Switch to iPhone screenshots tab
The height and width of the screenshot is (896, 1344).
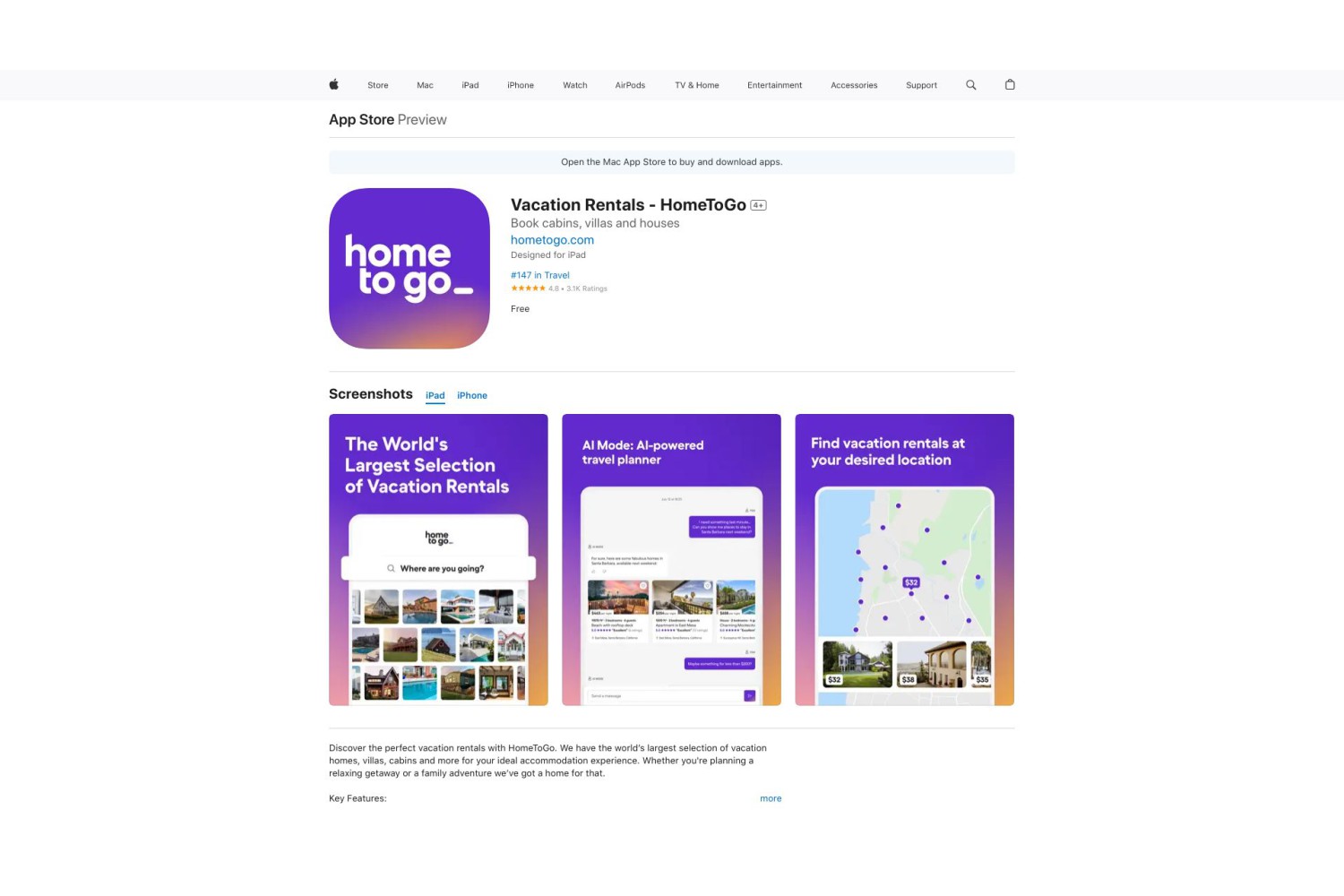tap(472, 395)
